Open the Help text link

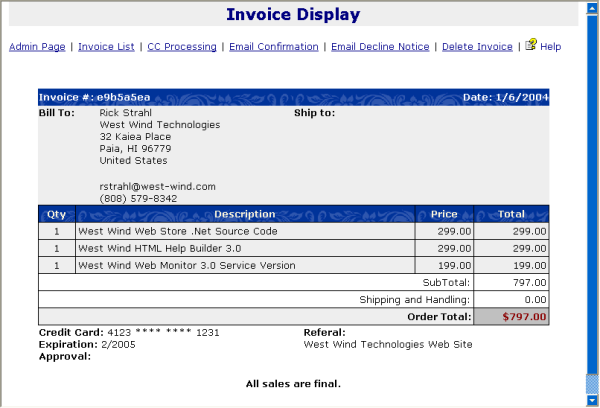[x=551, y=47]
